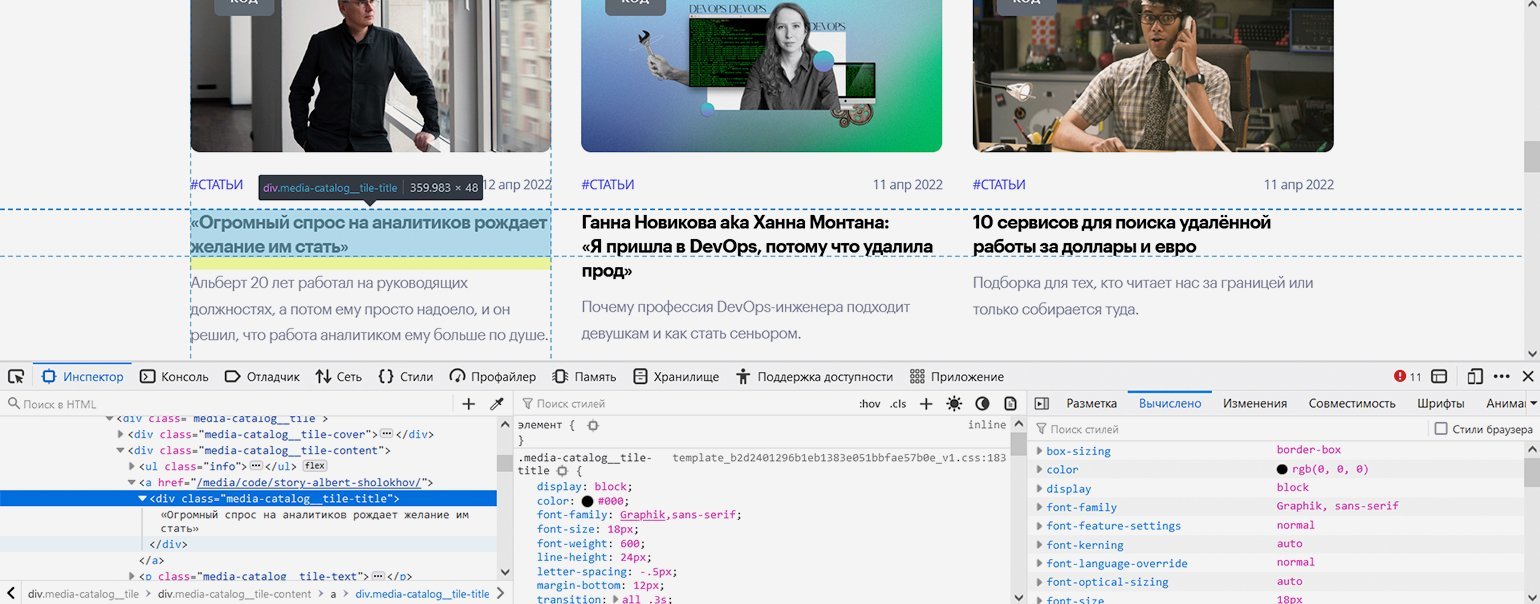Expand the color computed property
Viewport: 1540px width, 604px height.
[x=1039, y=469]
